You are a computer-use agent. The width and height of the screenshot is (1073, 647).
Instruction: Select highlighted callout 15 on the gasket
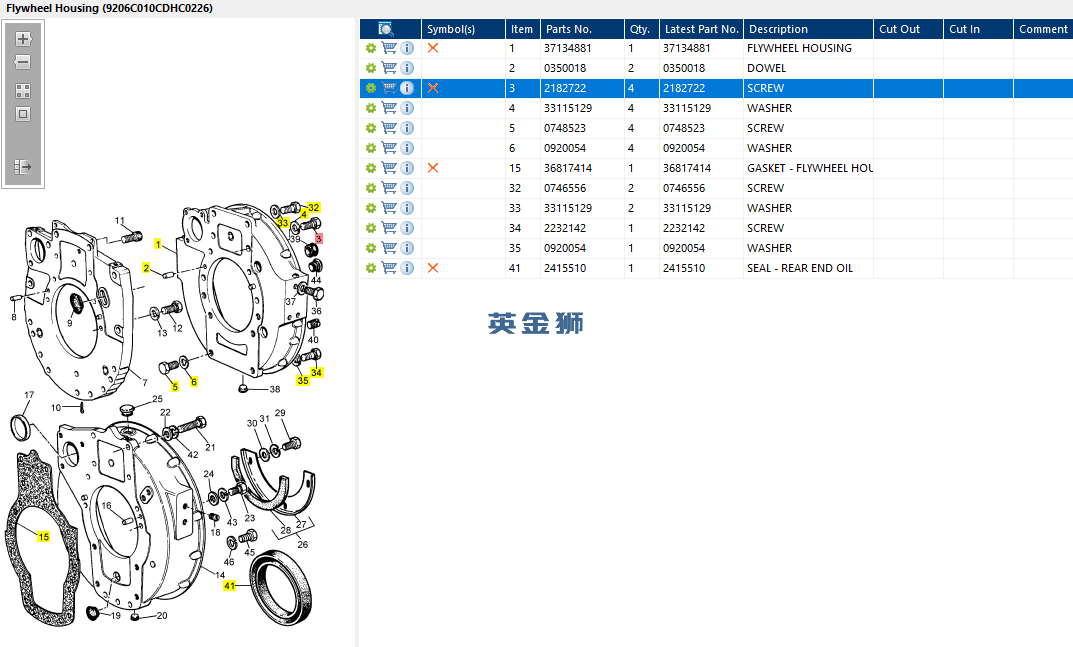pos(44,537)
